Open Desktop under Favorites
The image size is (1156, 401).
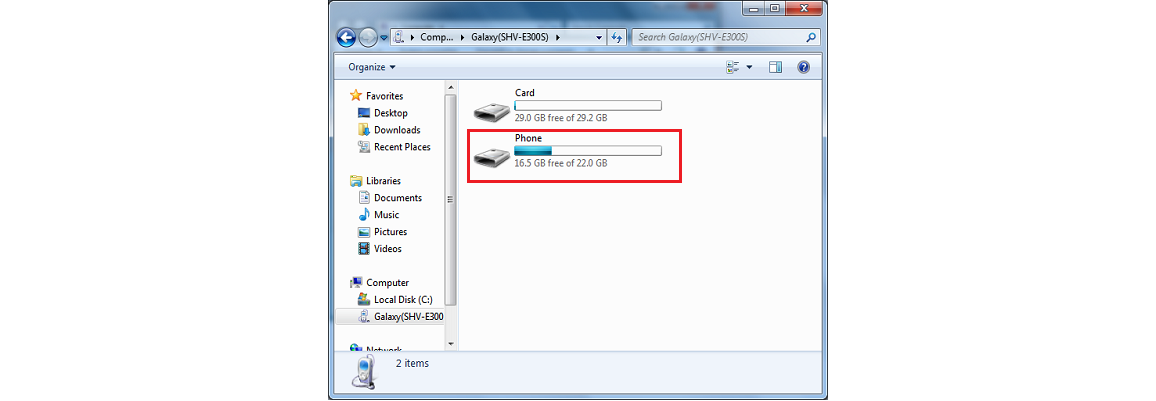point(391,113)
